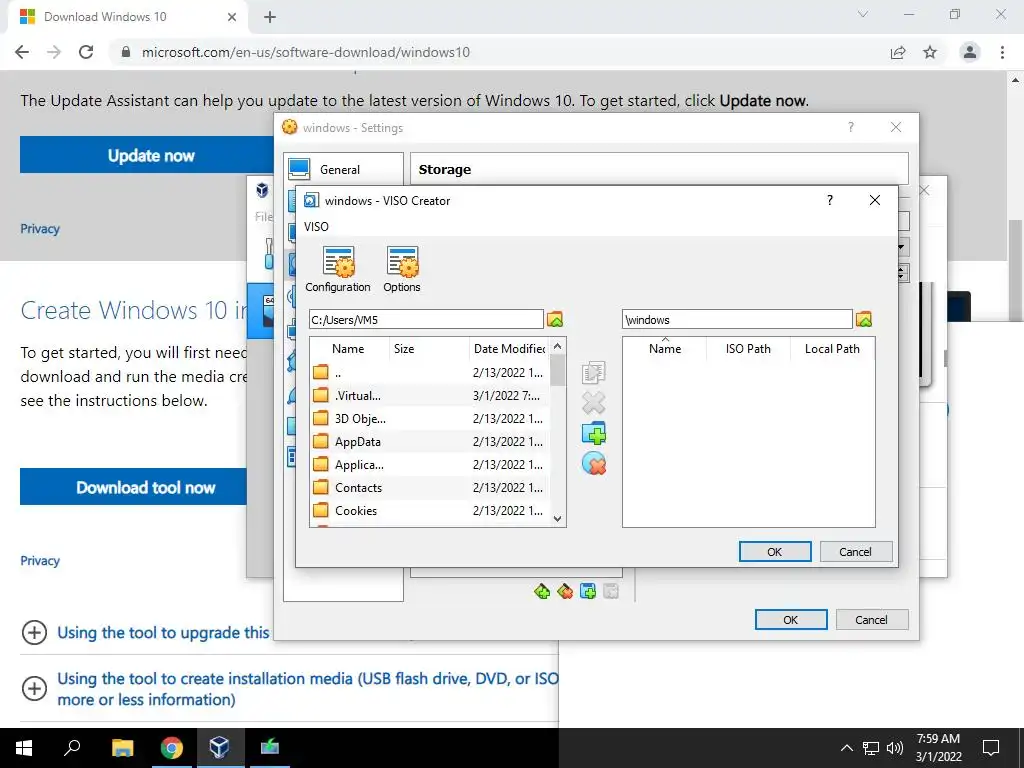Open Chrome tab search chevron
The width and height of the screenshot is (1024, 768).
pos(863,14)
